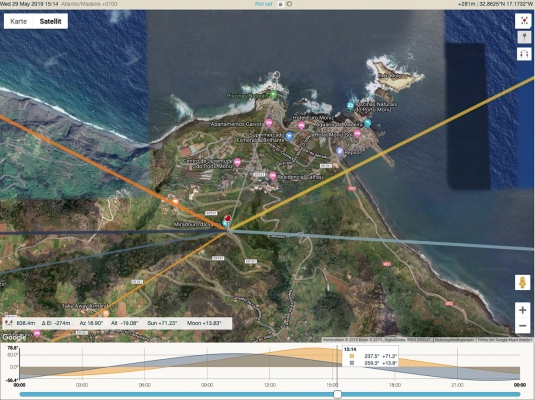Select the green Piscinas Naturais marker
Screen dimensions: 535x400
coord(273,94)
